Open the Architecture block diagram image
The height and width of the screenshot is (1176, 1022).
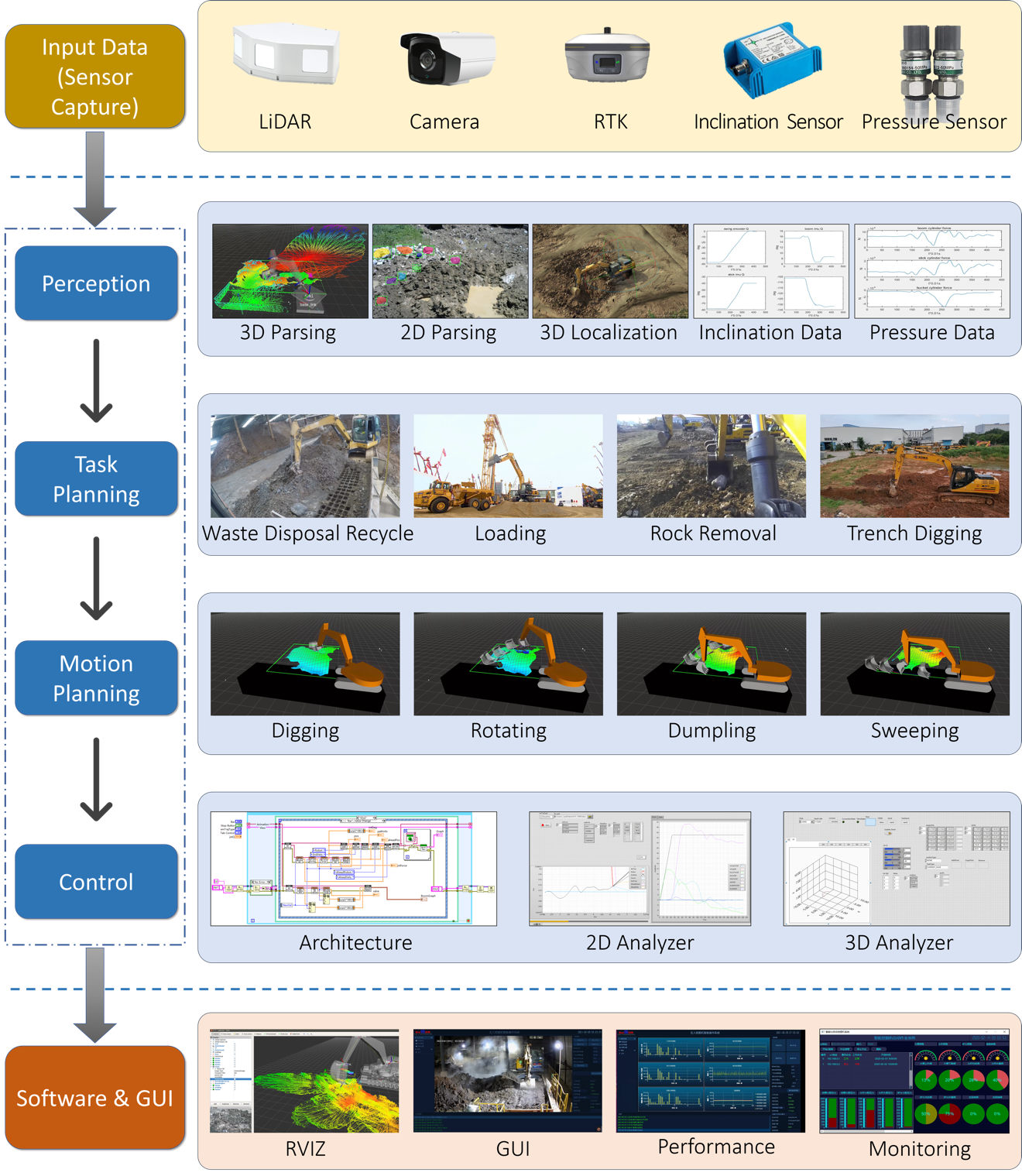tap(354, 868)
